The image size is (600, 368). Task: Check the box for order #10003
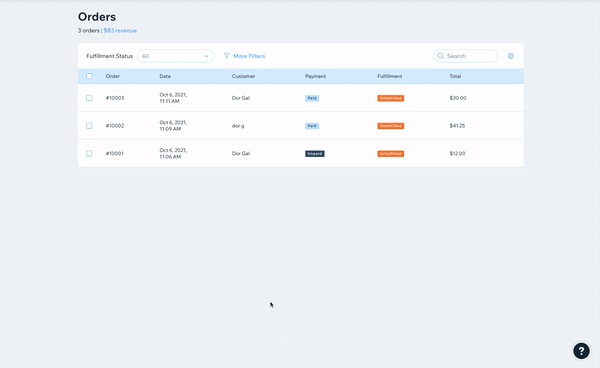(89, 98)
